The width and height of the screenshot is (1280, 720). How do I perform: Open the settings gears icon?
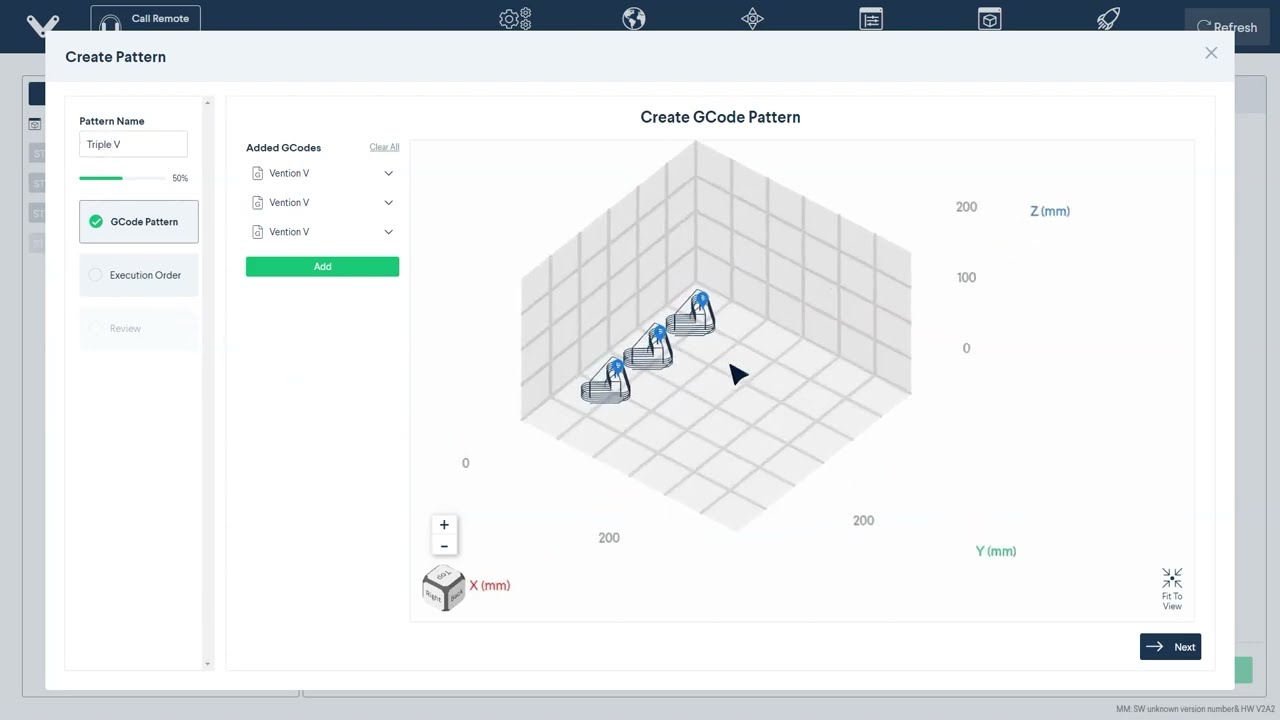pyautogui.click(x=514, y=18)
